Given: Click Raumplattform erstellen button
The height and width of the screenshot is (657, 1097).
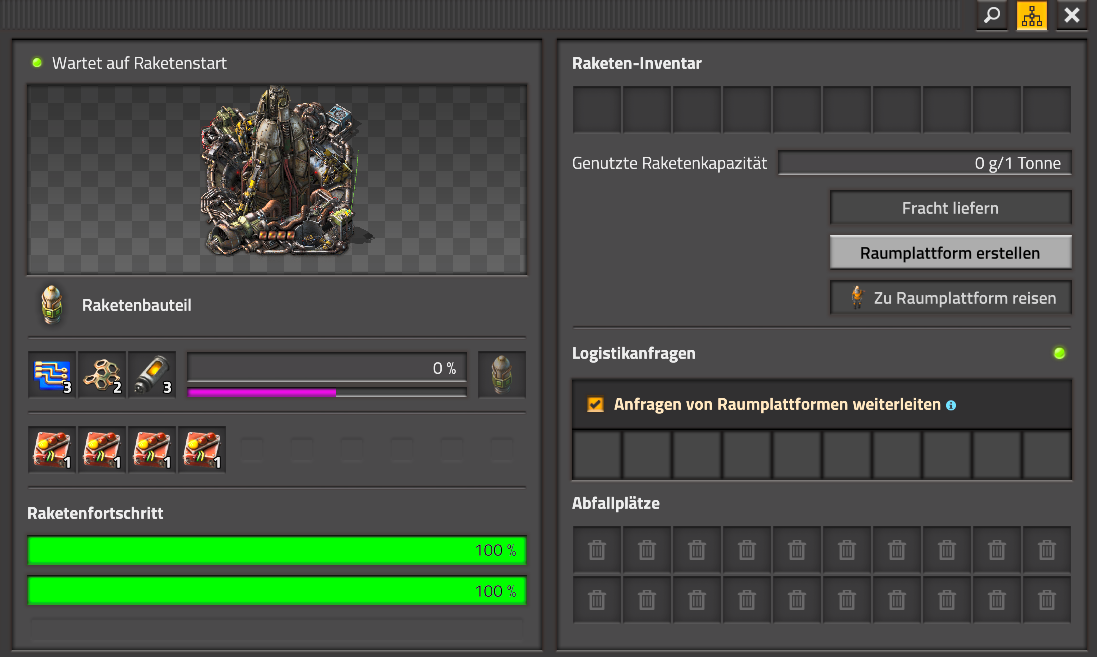Looking at the screenshot, I should [x=950, y=253].
